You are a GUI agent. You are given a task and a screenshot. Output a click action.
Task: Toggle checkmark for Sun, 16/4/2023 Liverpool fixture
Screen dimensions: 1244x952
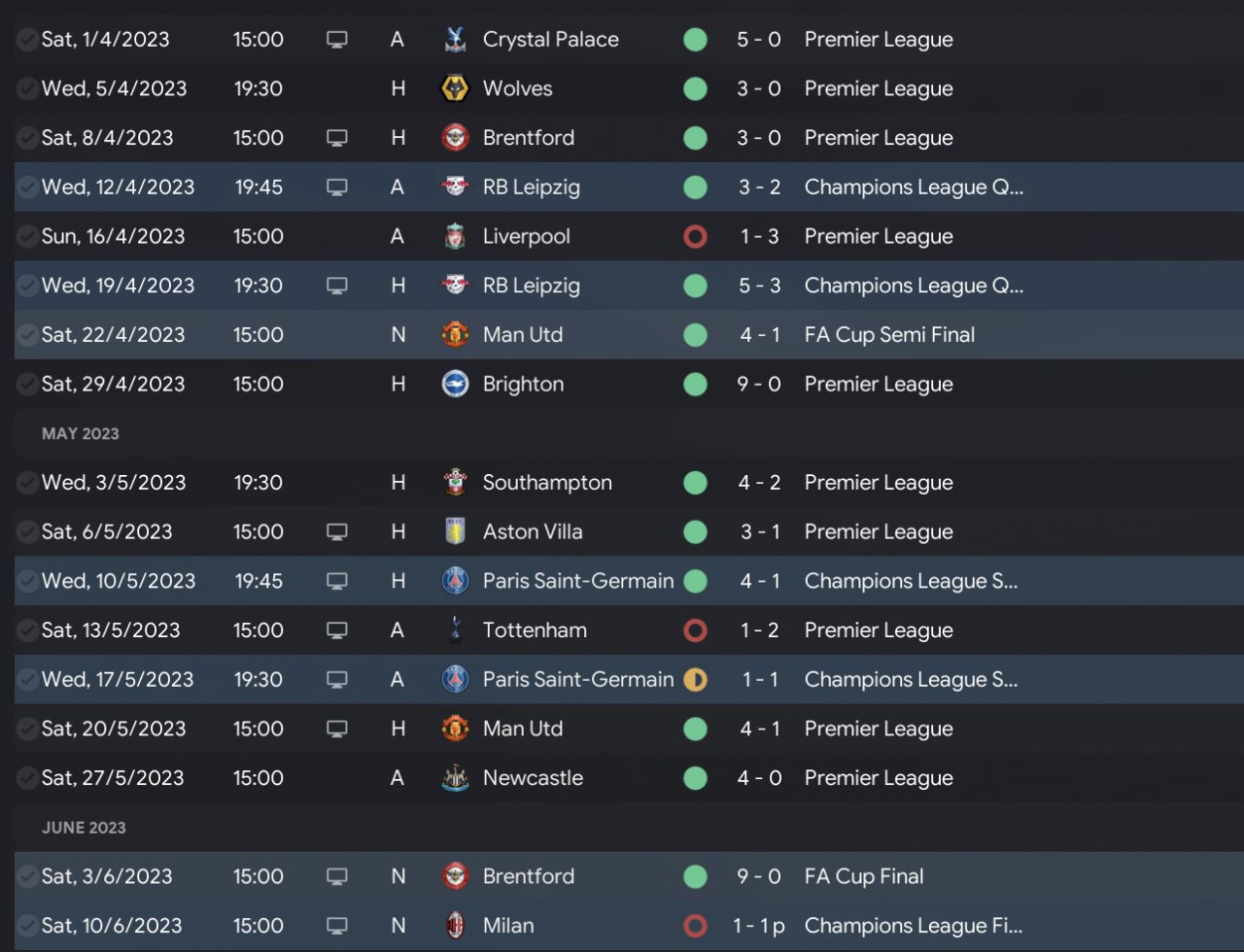pos(27,237)
